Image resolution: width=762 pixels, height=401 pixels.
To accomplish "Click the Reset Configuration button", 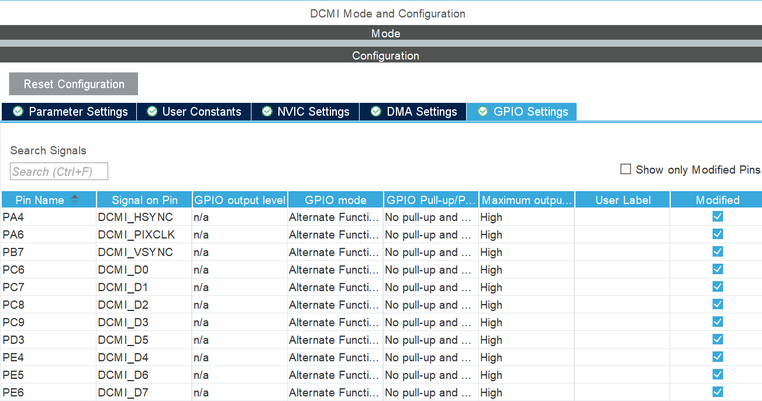I will pyautogui.click(x=73, y=84).
